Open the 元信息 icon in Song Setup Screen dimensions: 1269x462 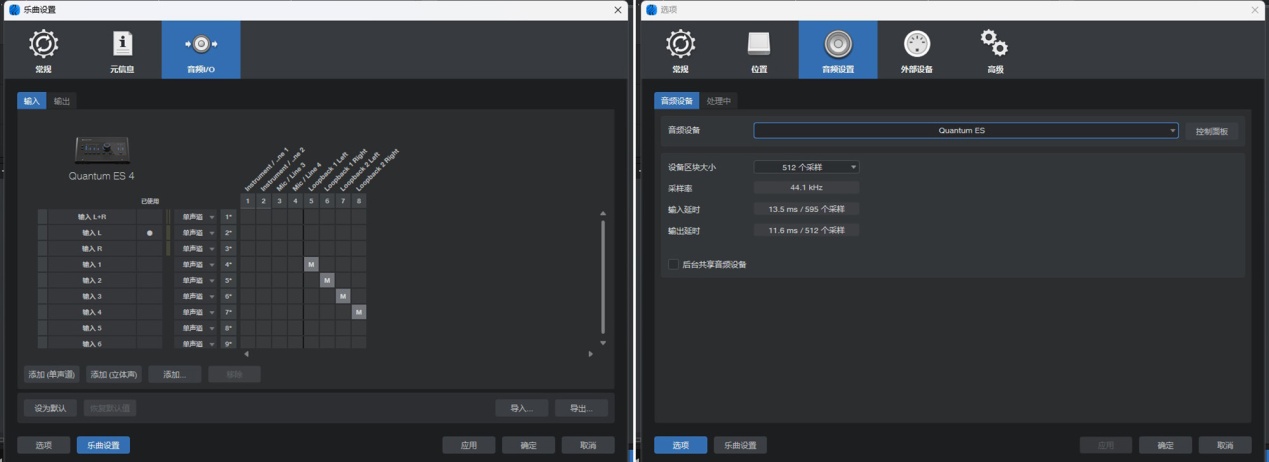click(x=122, y=44)
